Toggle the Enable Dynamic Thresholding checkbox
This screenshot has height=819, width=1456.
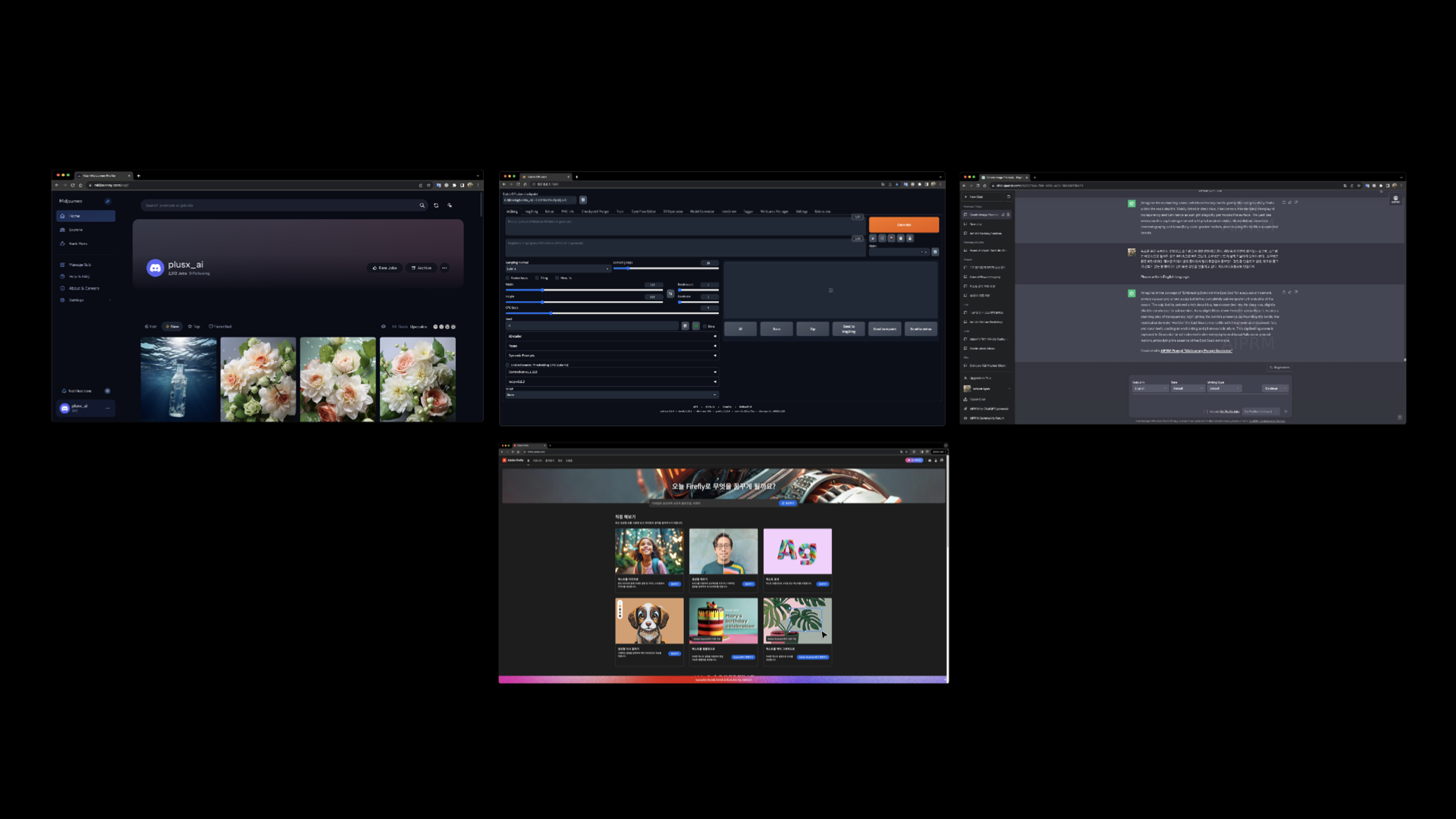pyautogui.click(x=508, y=365)
